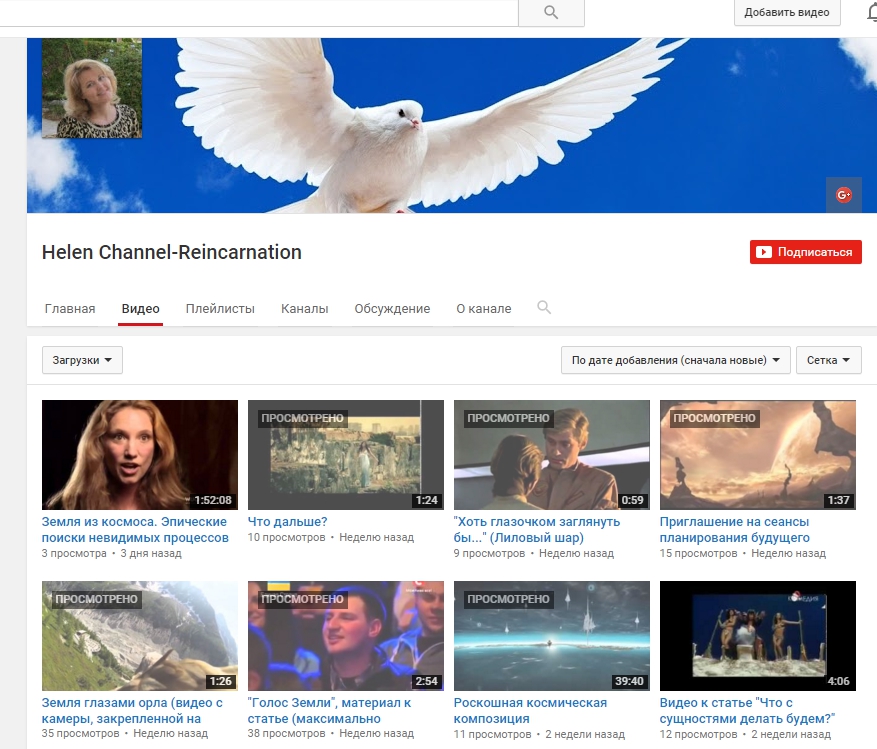Go to the О канале tab
Screen dimensions: 877x749
pos(483,309)
